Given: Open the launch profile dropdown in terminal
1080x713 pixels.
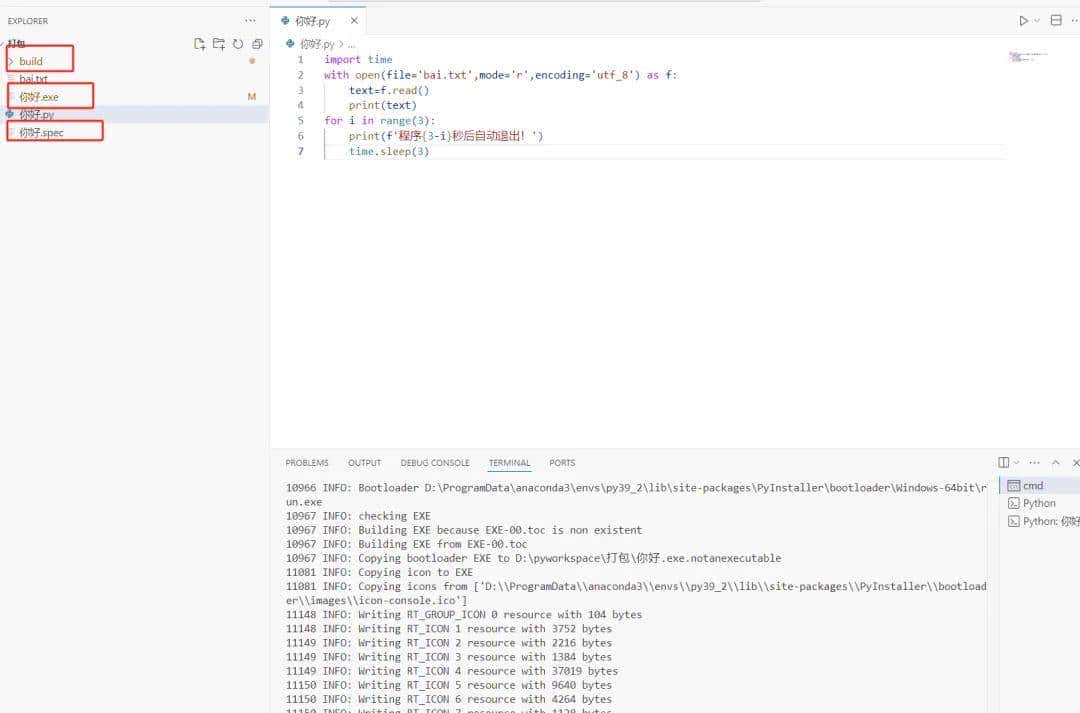Looking at the screenshot, I should [1016, 462].
